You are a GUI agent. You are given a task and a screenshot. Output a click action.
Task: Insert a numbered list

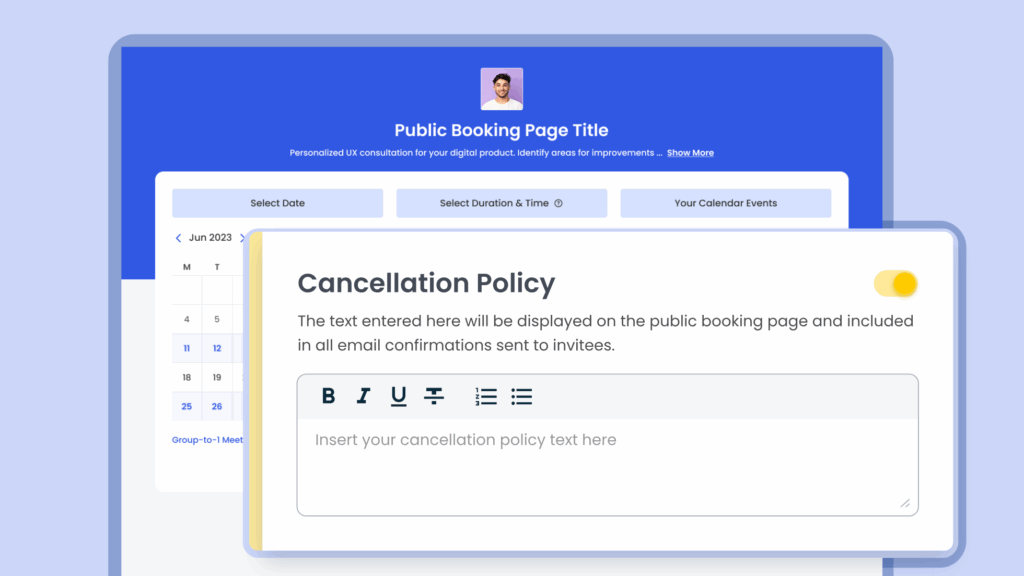coord(486,396)
